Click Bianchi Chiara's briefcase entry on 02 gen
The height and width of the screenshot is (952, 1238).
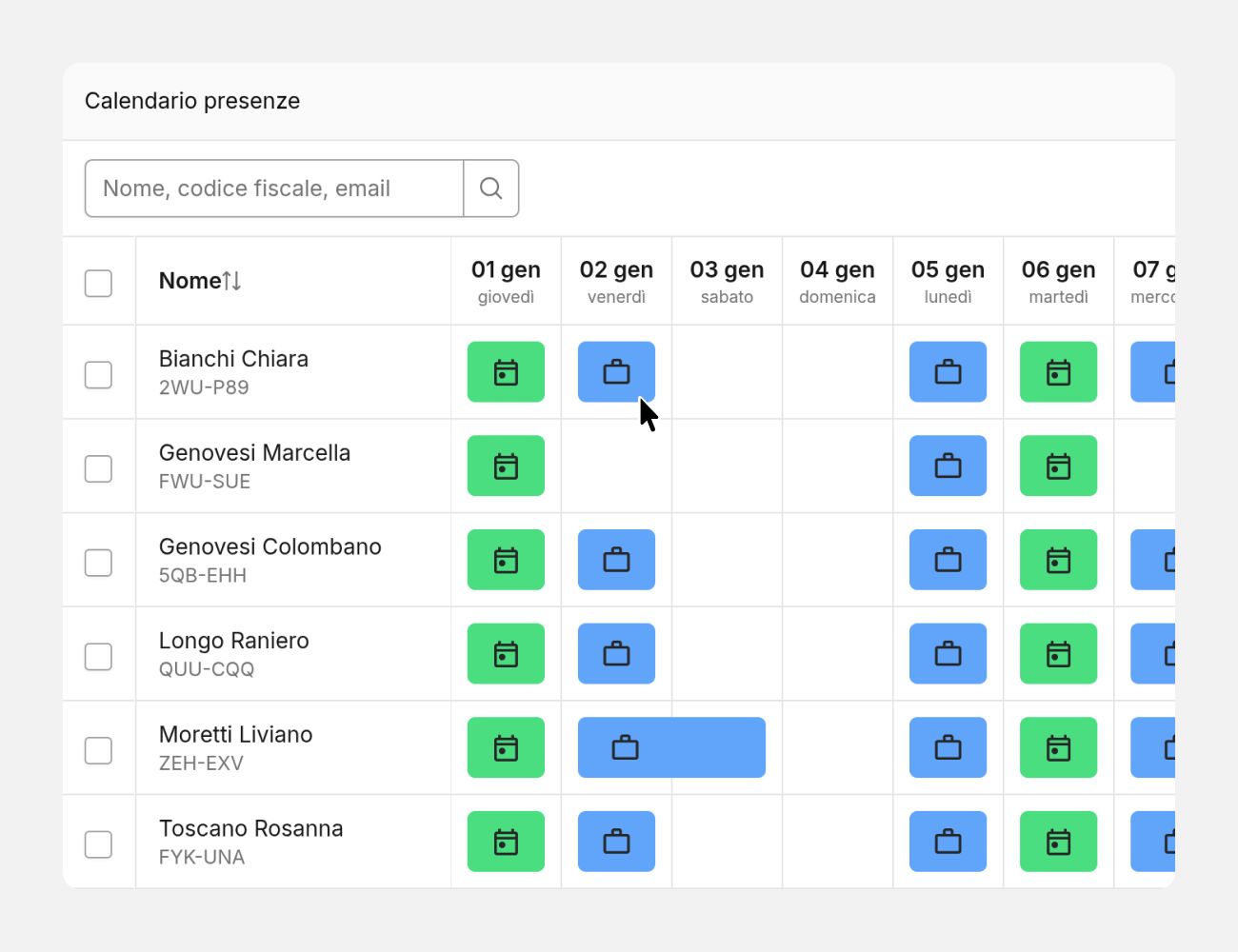[616, 372]
